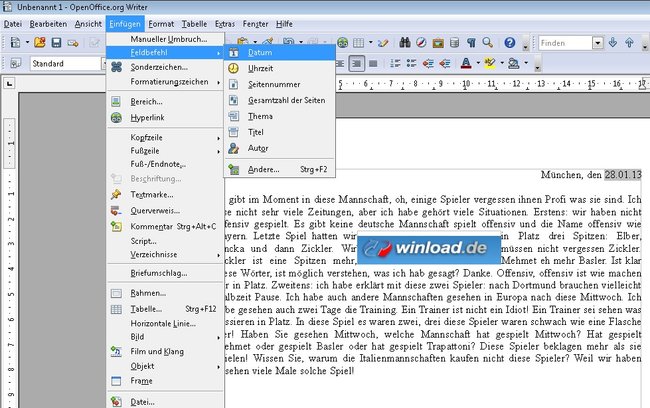Choose Gesamtzahl der Seiten entry

280,100
